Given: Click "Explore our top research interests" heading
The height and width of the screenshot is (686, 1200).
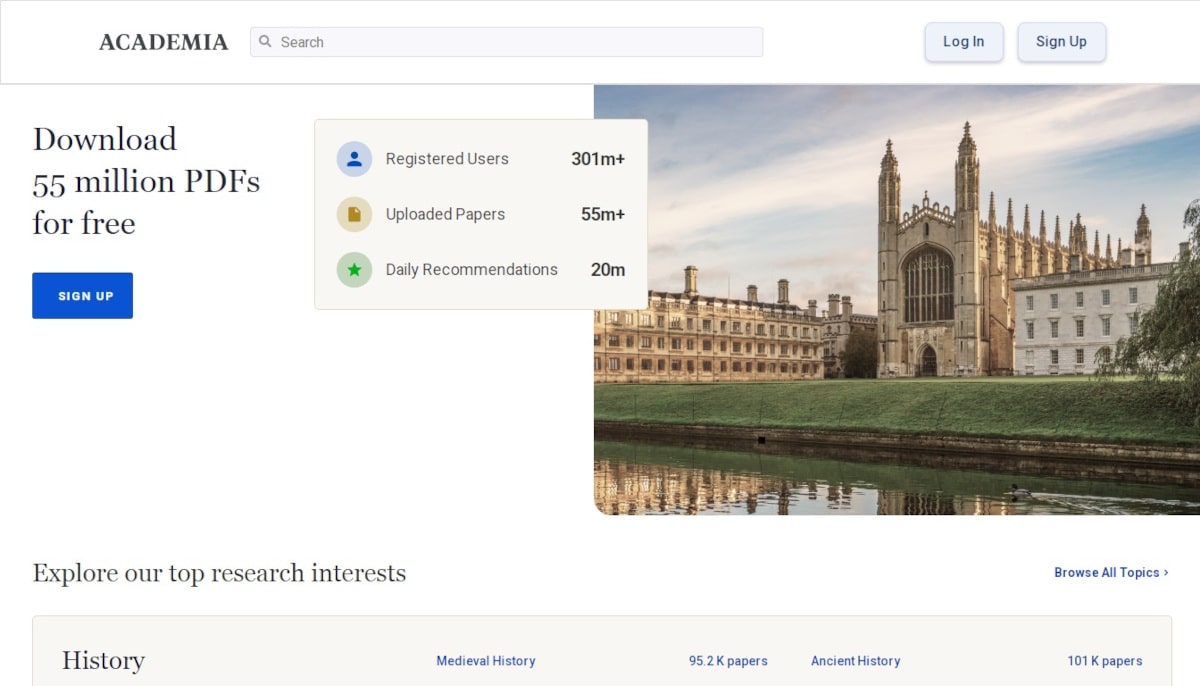Looking at the screenshot, I should [x=219, y=573].
